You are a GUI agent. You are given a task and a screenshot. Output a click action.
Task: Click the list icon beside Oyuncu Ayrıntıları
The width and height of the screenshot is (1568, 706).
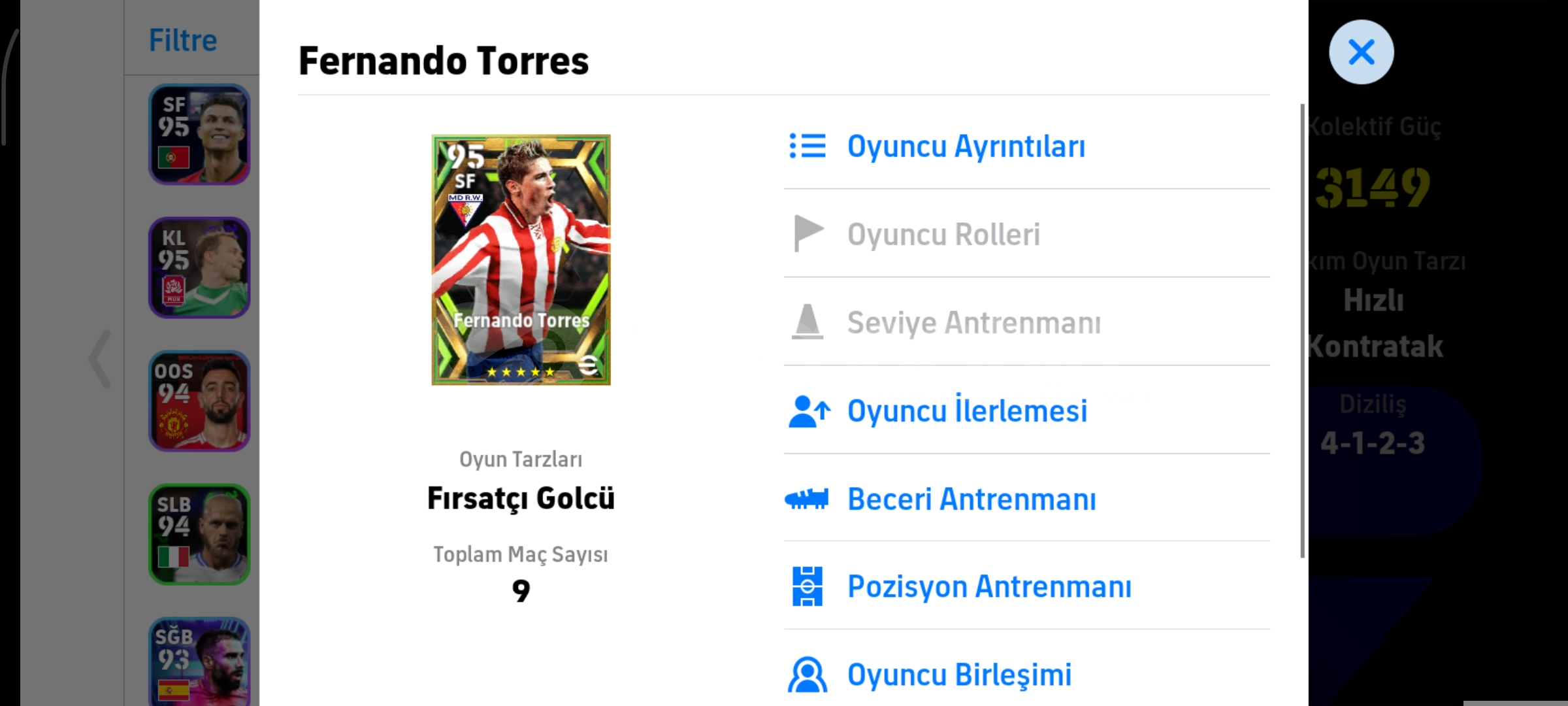click(x=808, y=146)
